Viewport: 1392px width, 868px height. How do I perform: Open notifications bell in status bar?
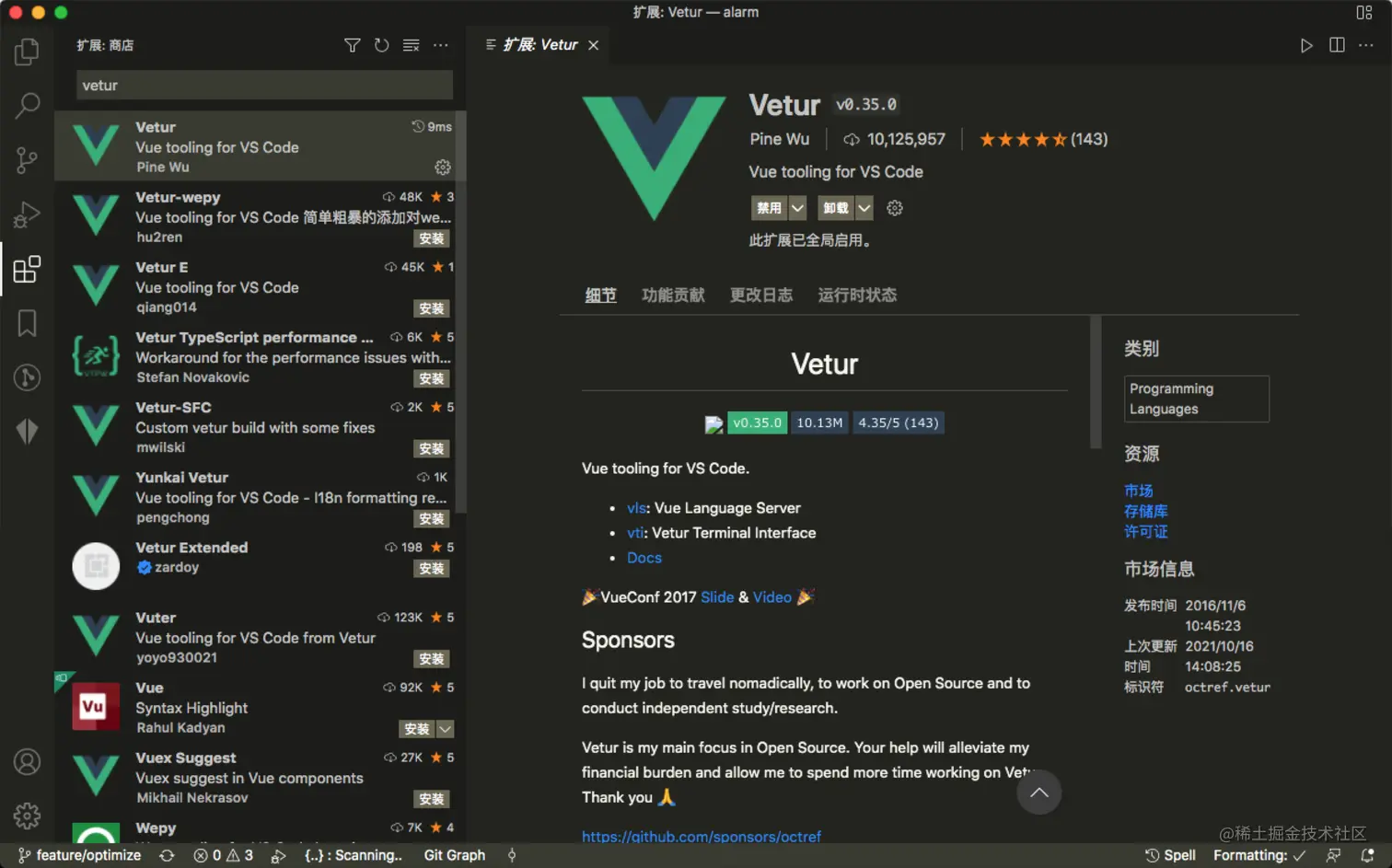pyautogui.click(x=1367, y=855)
